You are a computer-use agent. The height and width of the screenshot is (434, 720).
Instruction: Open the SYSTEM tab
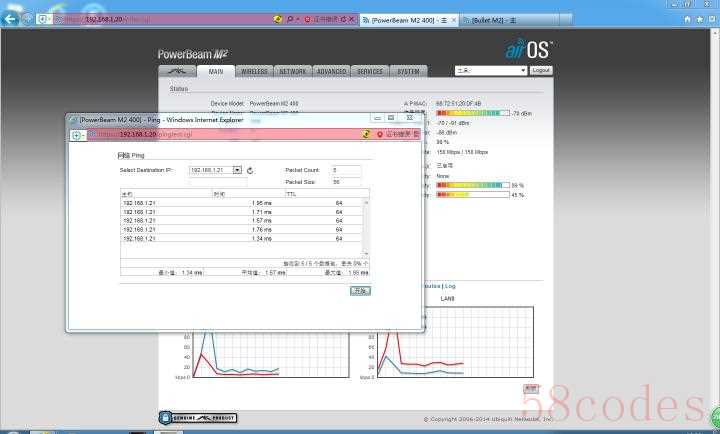[x=409, y=72]
